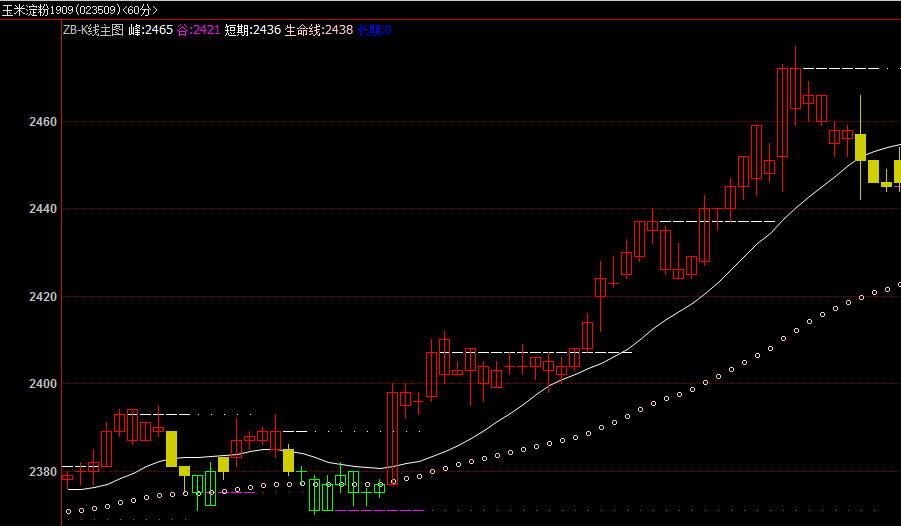Select the yellow candle with the long upper wick below 2460
Viewport: 901px width, 526px height.
coord(860,147)
